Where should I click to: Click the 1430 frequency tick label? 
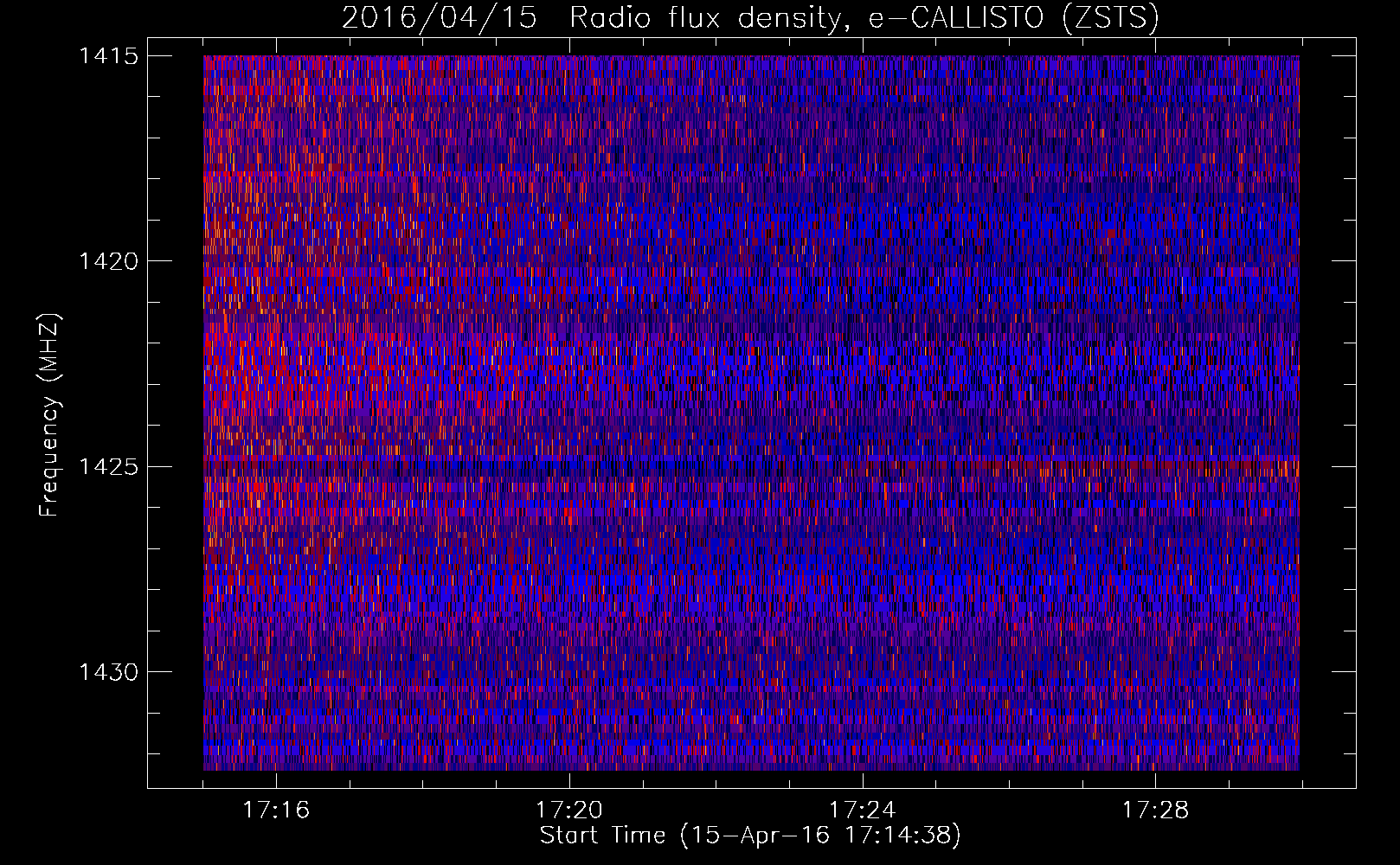click(109, 672)
